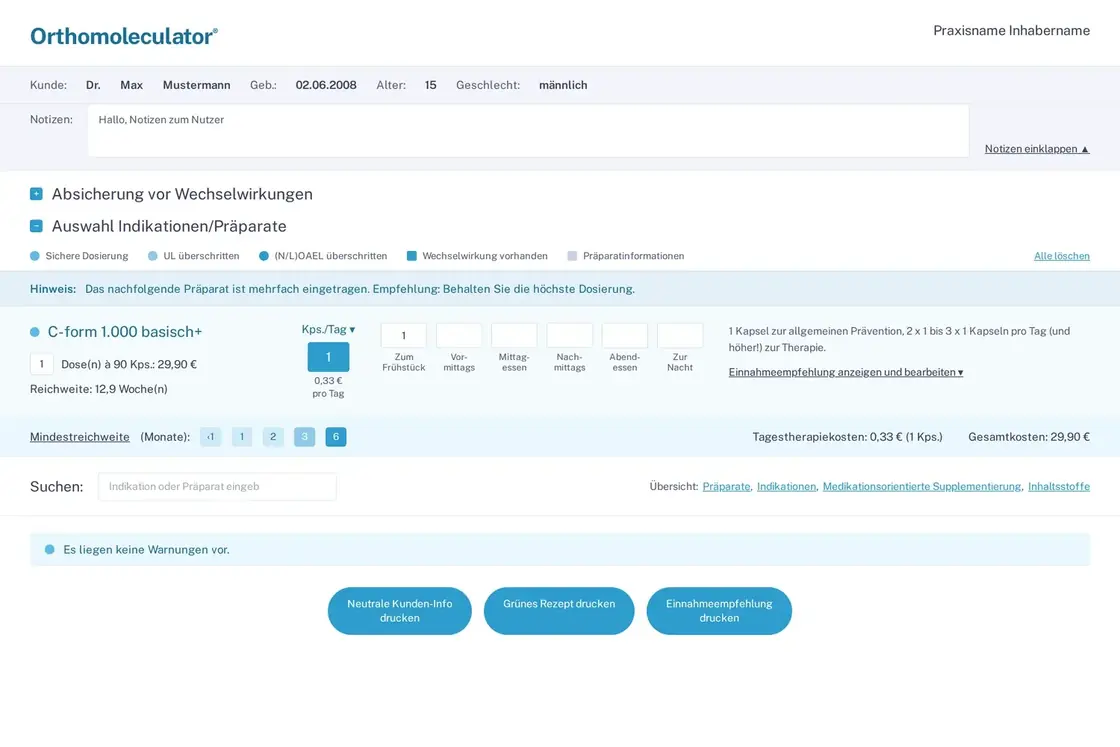The image size is (1120, 747).
Task: Open the Indikationen overview link
Action: pyautogui.click(x=786, y=486)
